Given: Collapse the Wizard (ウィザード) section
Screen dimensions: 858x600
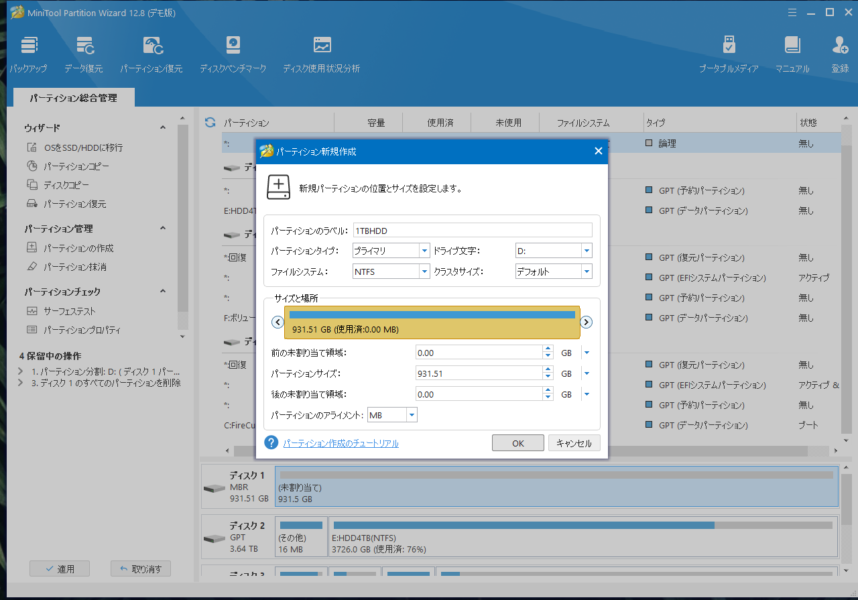Looking at the screenshot, I should tap(163, 127).
